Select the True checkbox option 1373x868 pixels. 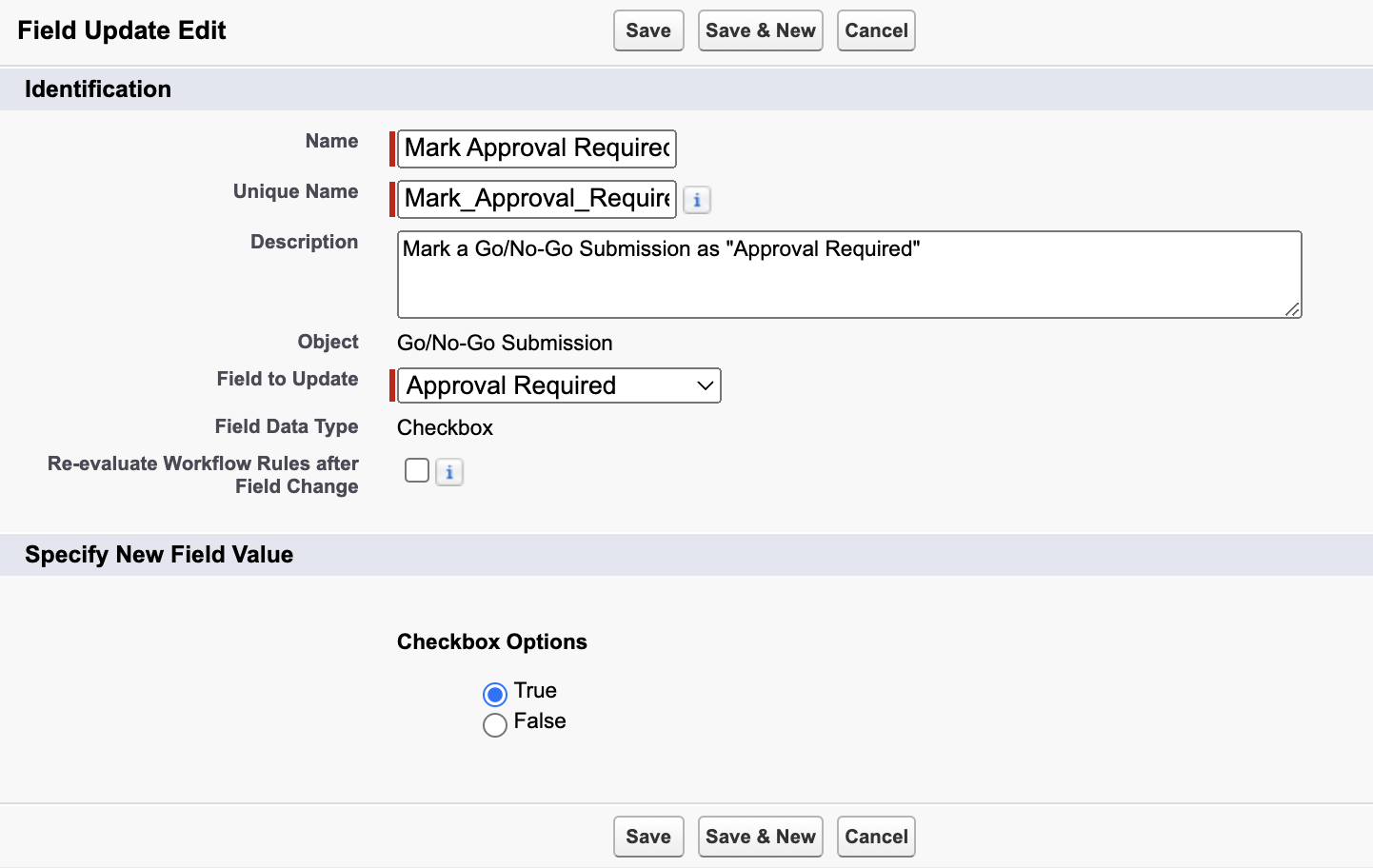click(494, 694)
